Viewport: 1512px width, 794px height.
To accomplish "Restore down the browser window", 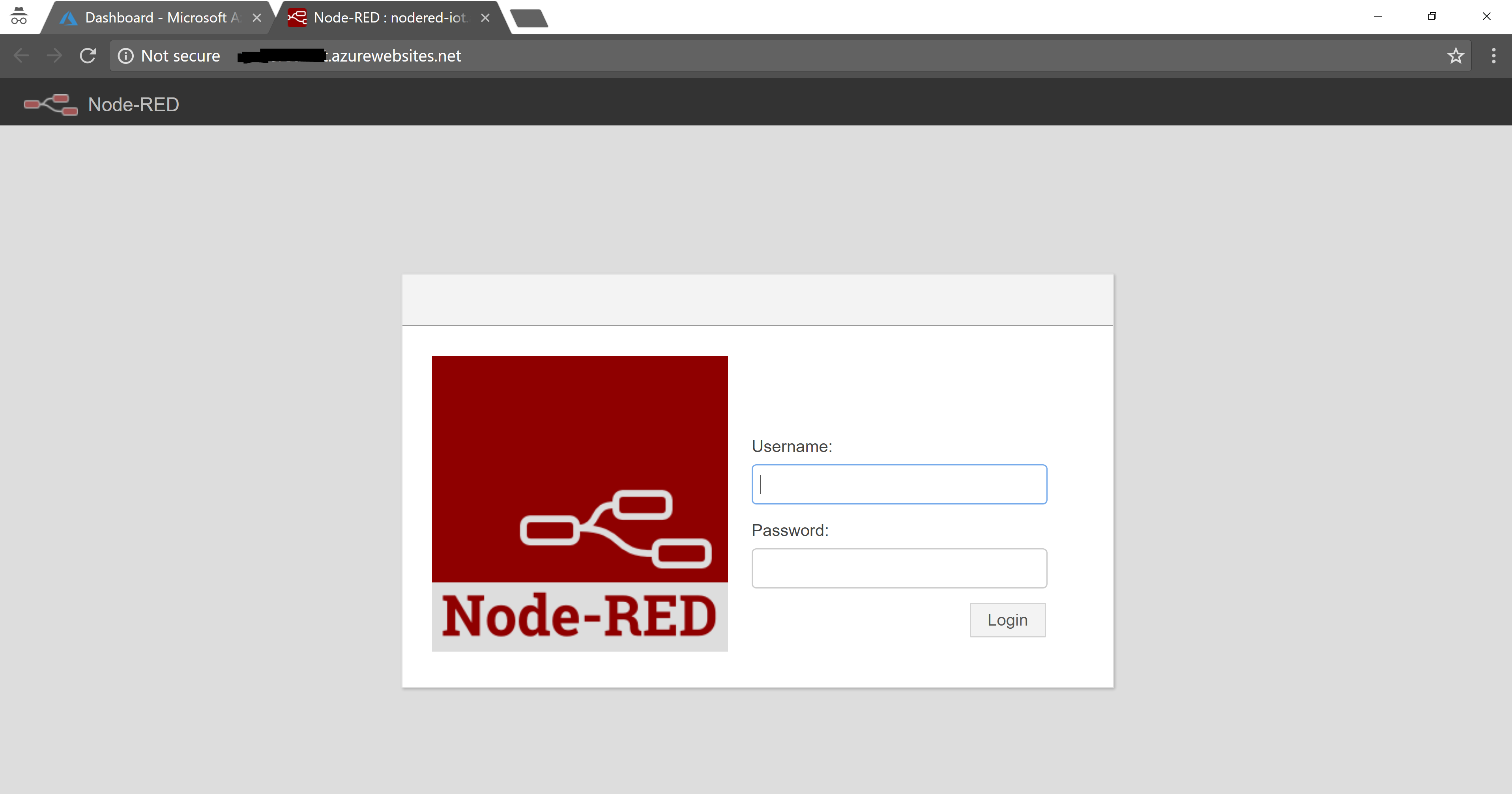I will (1432, 17).
